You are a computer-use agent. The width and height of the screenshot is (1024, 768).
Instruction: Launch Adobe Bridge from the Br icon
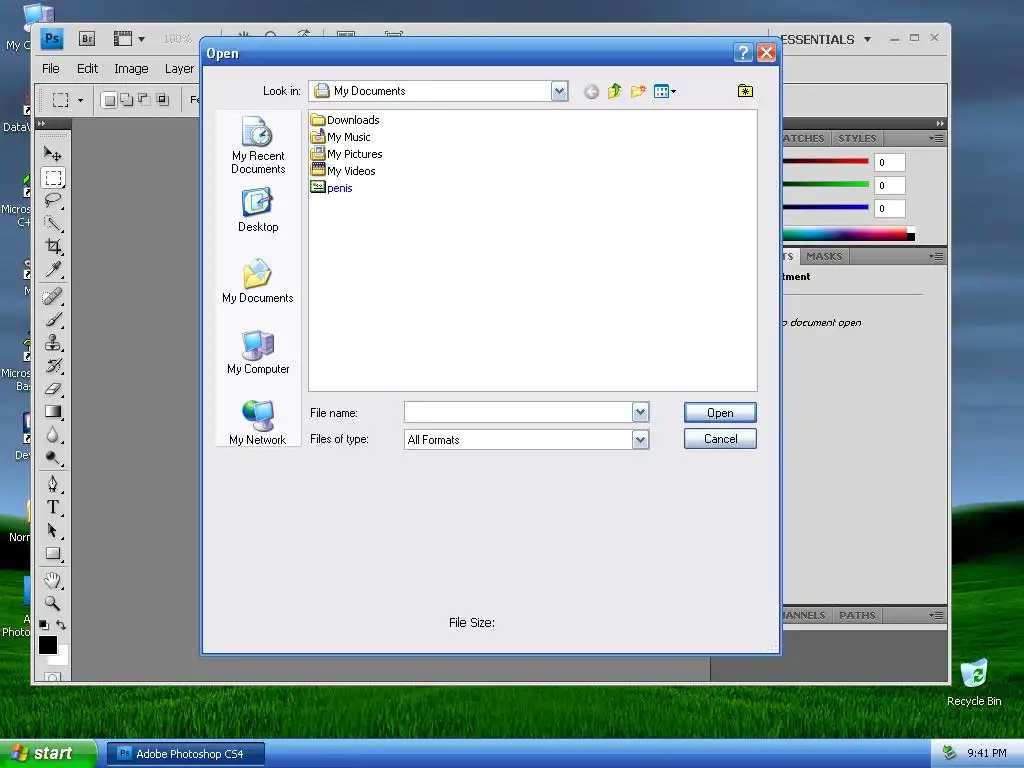point(87,39)
